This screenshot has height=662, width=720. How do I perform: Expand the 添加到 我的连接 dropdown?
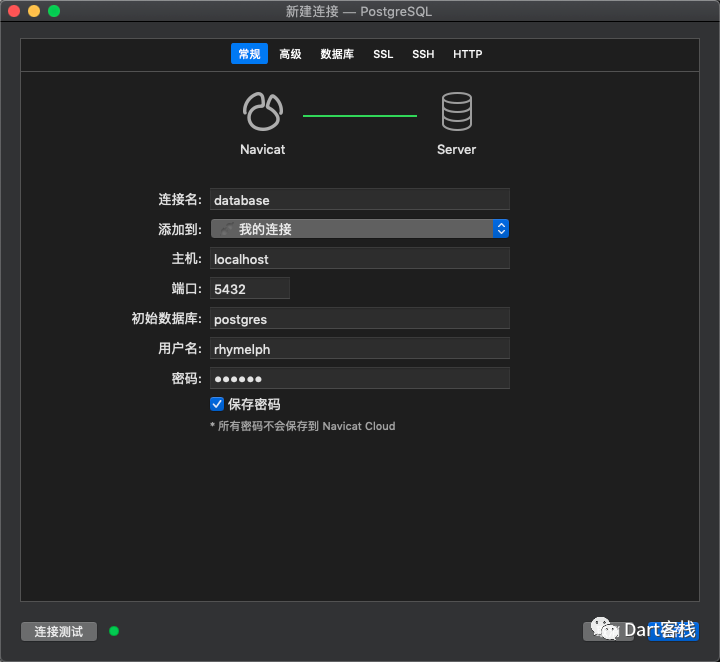(360, 229)
